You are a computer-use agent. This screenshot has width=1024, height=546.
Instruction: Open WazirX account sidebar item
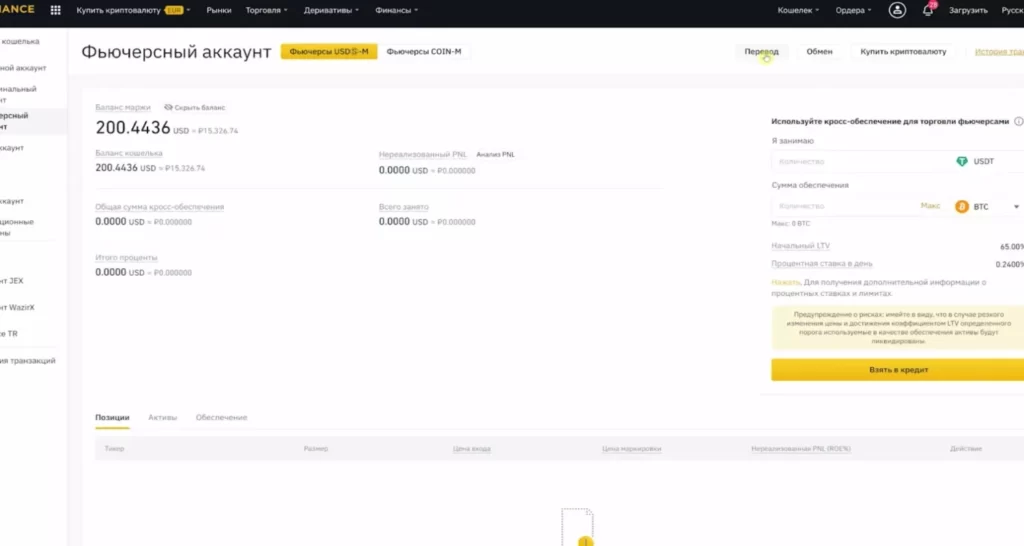17,307
